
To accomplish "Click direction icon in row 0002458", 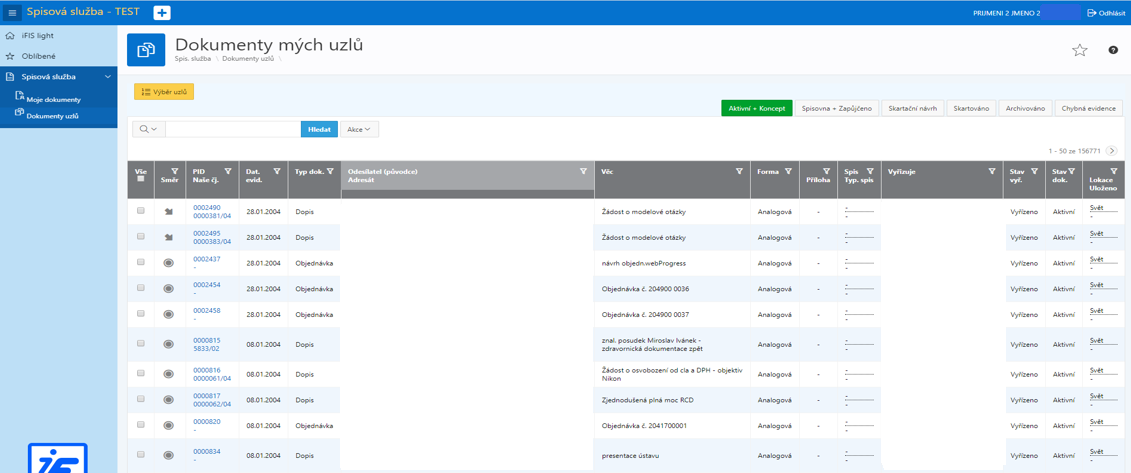I will (168, 314).
